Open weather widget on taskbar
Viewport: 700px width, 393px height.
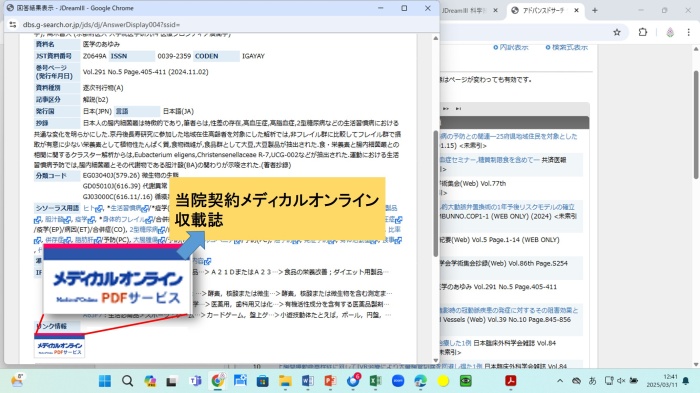tap(17, 380)
